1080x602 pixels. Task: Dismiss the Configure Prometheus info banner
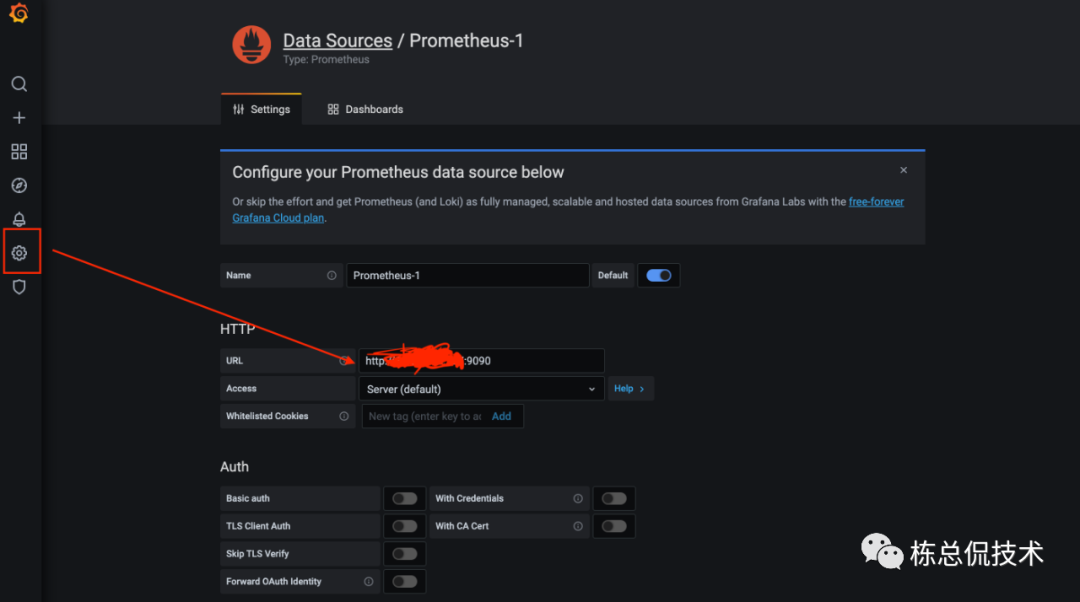click(903, 170)
